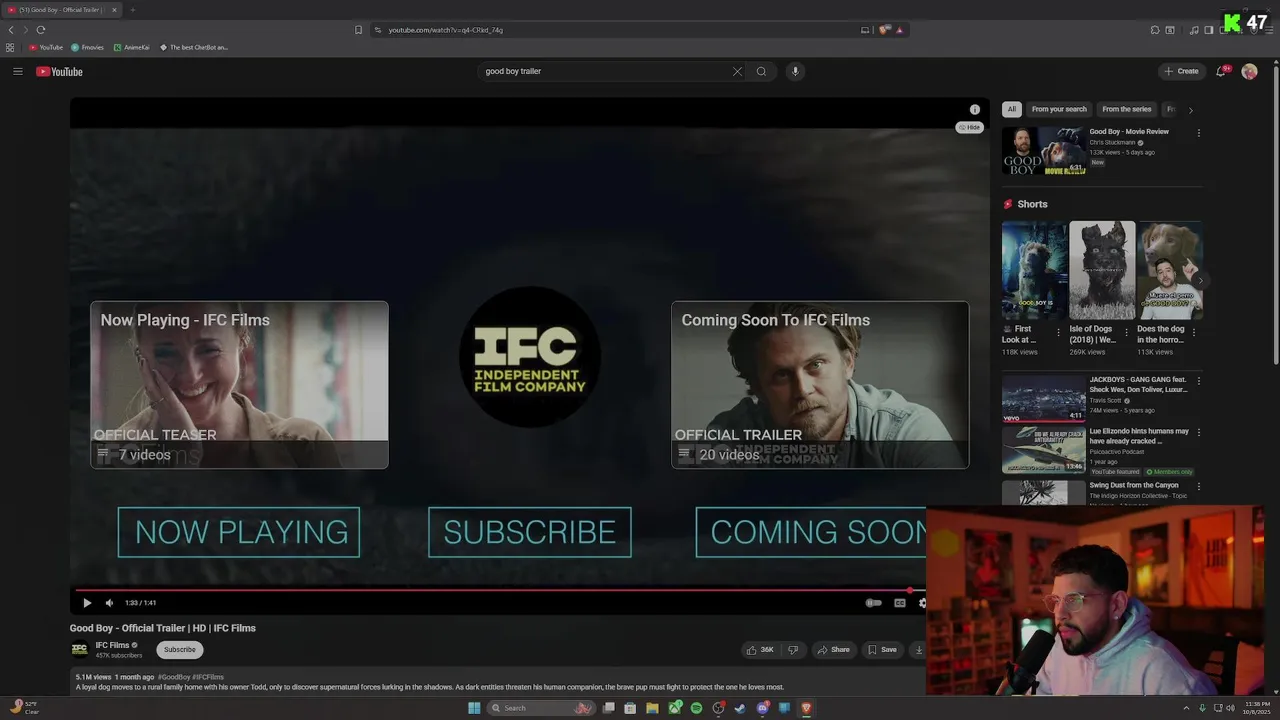Dislike the Good Boy trailer
Viewport: 1280px width, 720px height.
pos(793,650)
